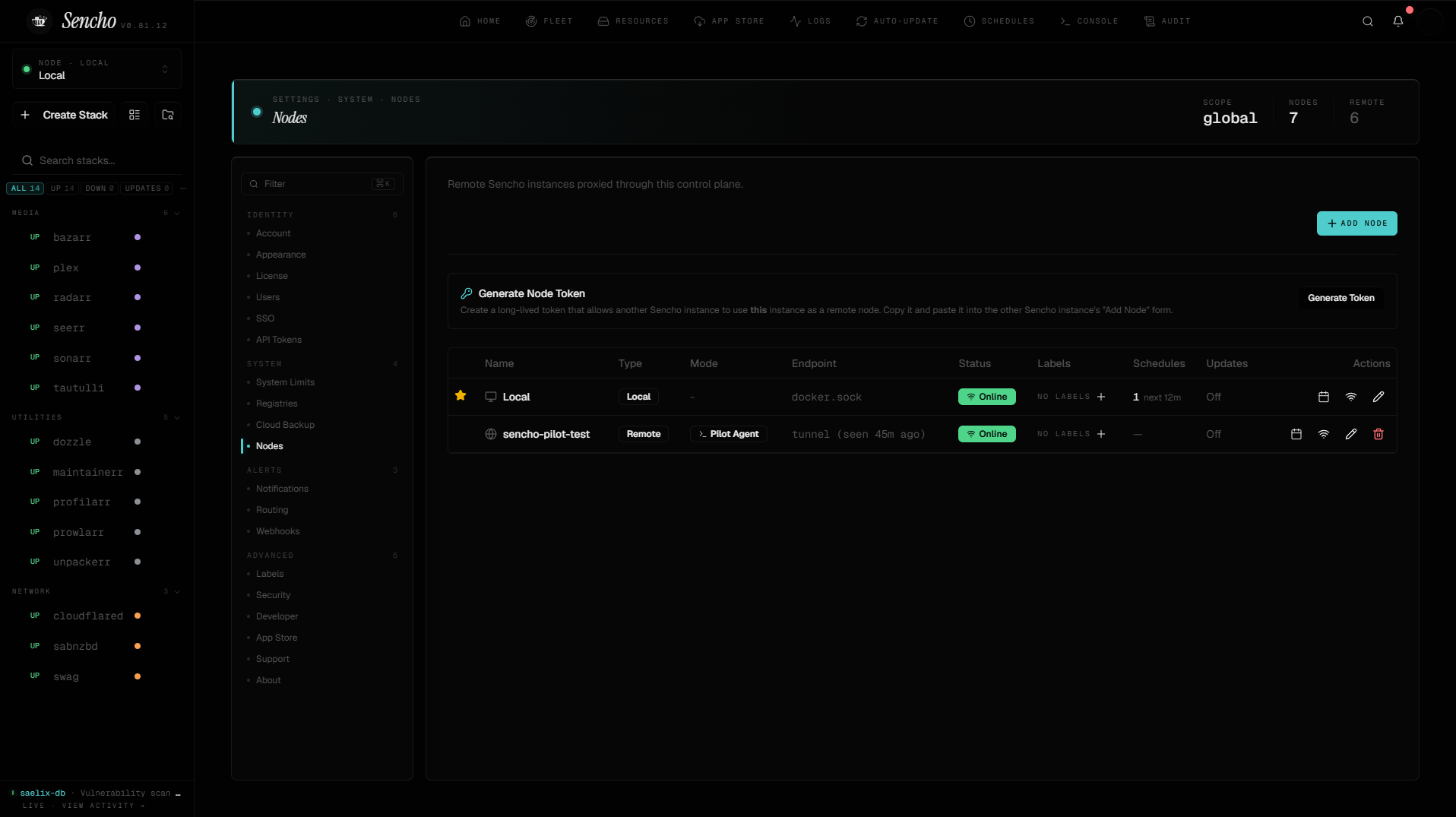Open Developer settings
This screenshot has width=1456, height=817.
coord(277,616)
